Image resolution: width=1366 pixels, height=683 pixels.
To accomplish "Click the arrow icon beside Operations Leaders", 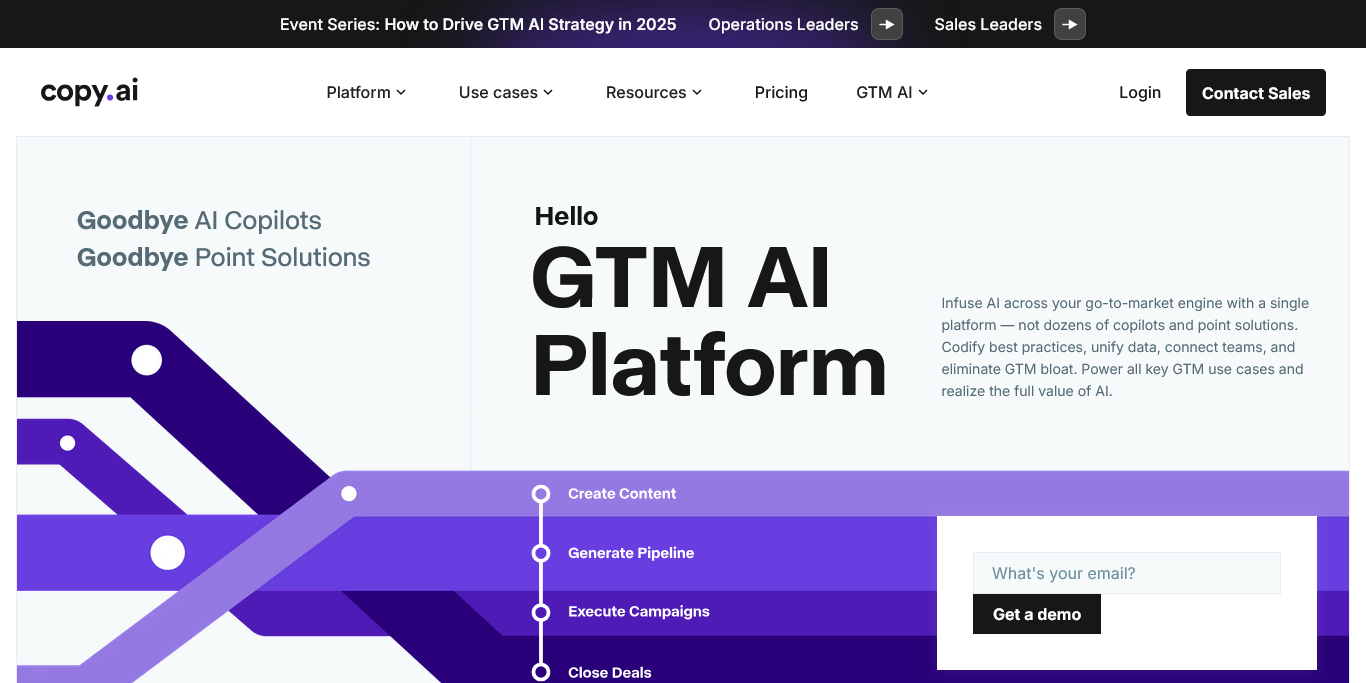I will (x=887, y=24).
